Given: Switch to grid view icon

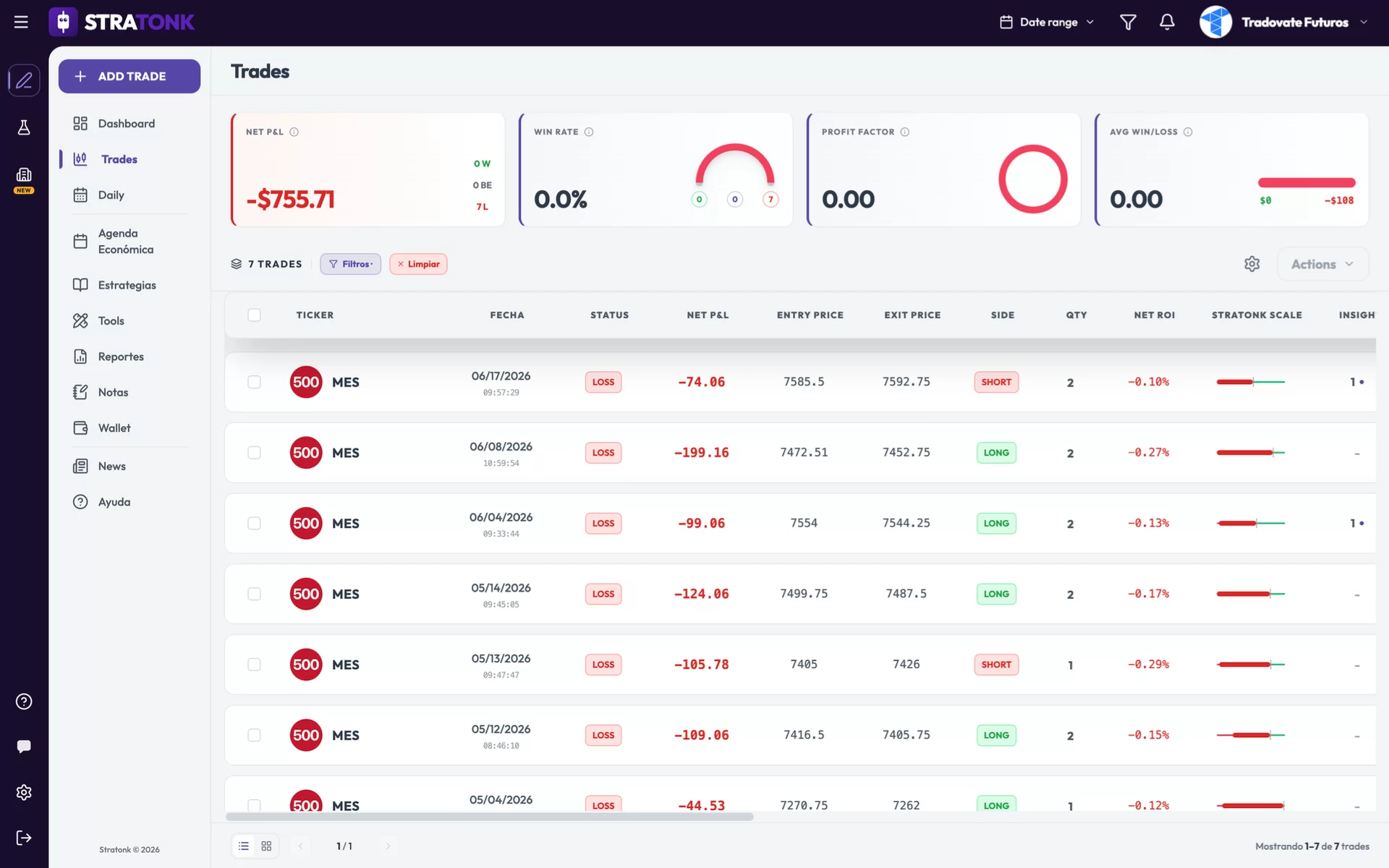Looking at the screenshot, I should click(266, 846).
